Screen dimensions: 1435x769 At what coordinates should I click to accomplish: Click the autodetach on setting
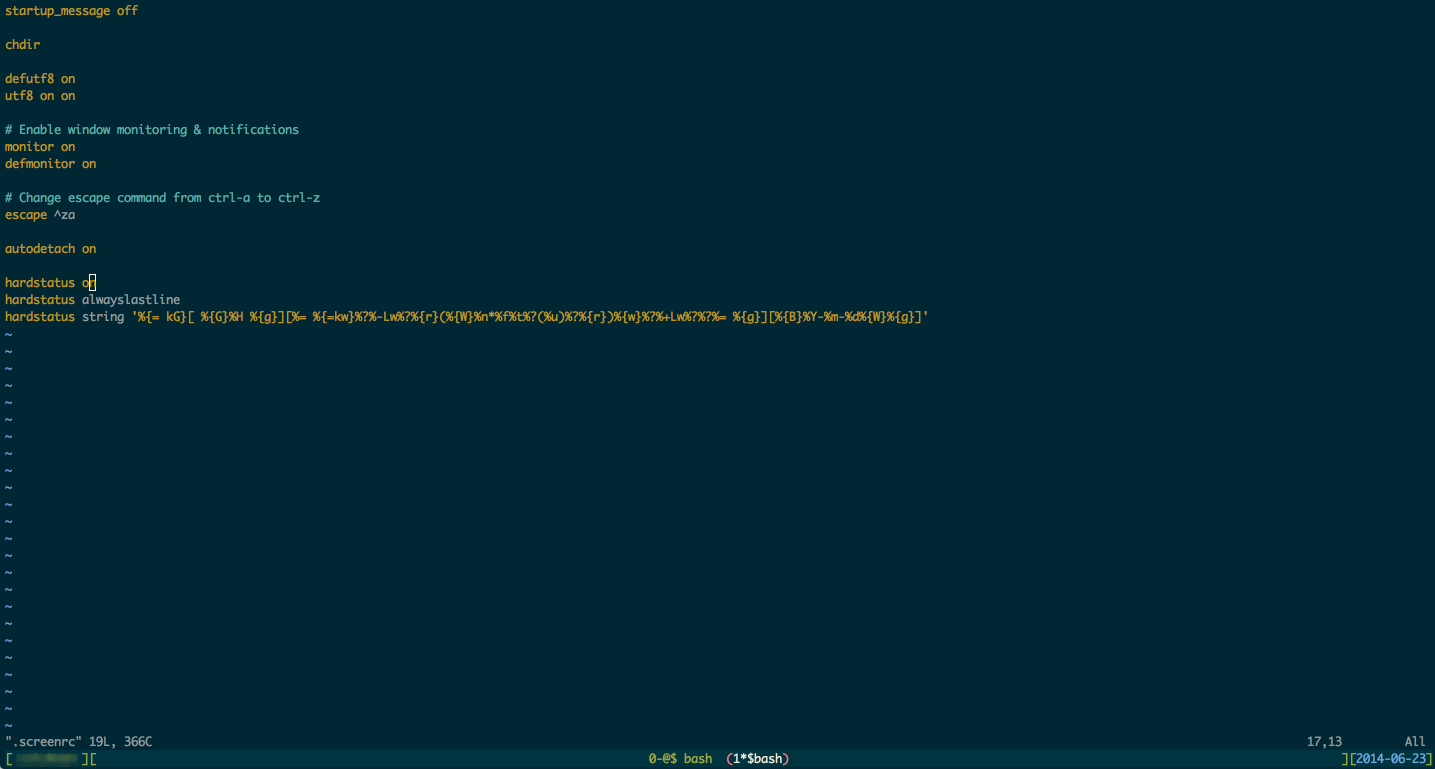click(x=50, y=249)
